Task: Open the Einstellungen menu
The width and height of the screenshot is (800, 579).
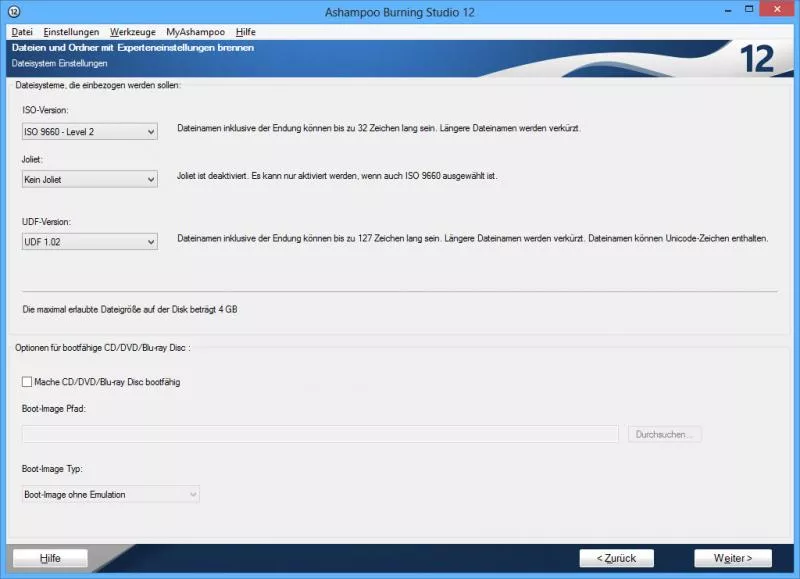Action: click(71, 32)
